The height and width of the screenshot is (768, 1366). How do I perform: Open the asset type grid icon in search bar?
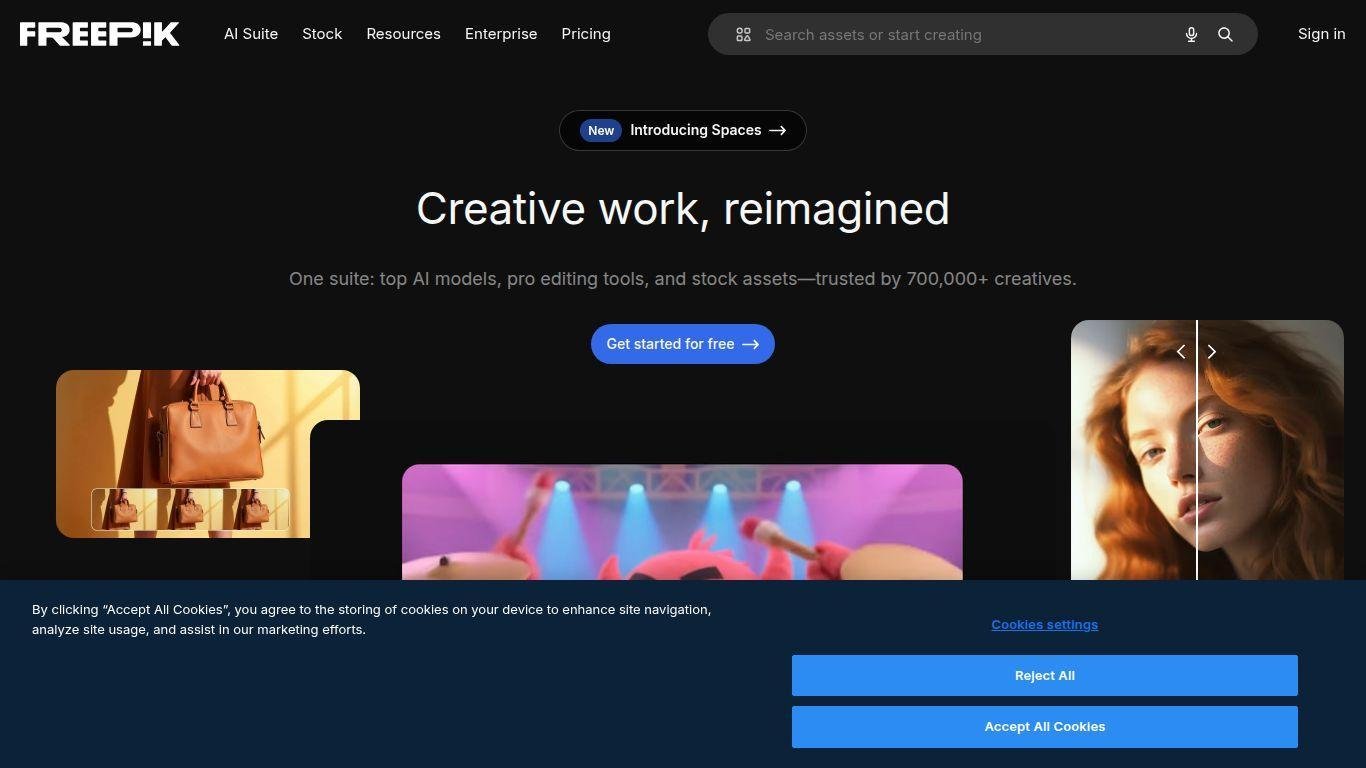(743, 34)
